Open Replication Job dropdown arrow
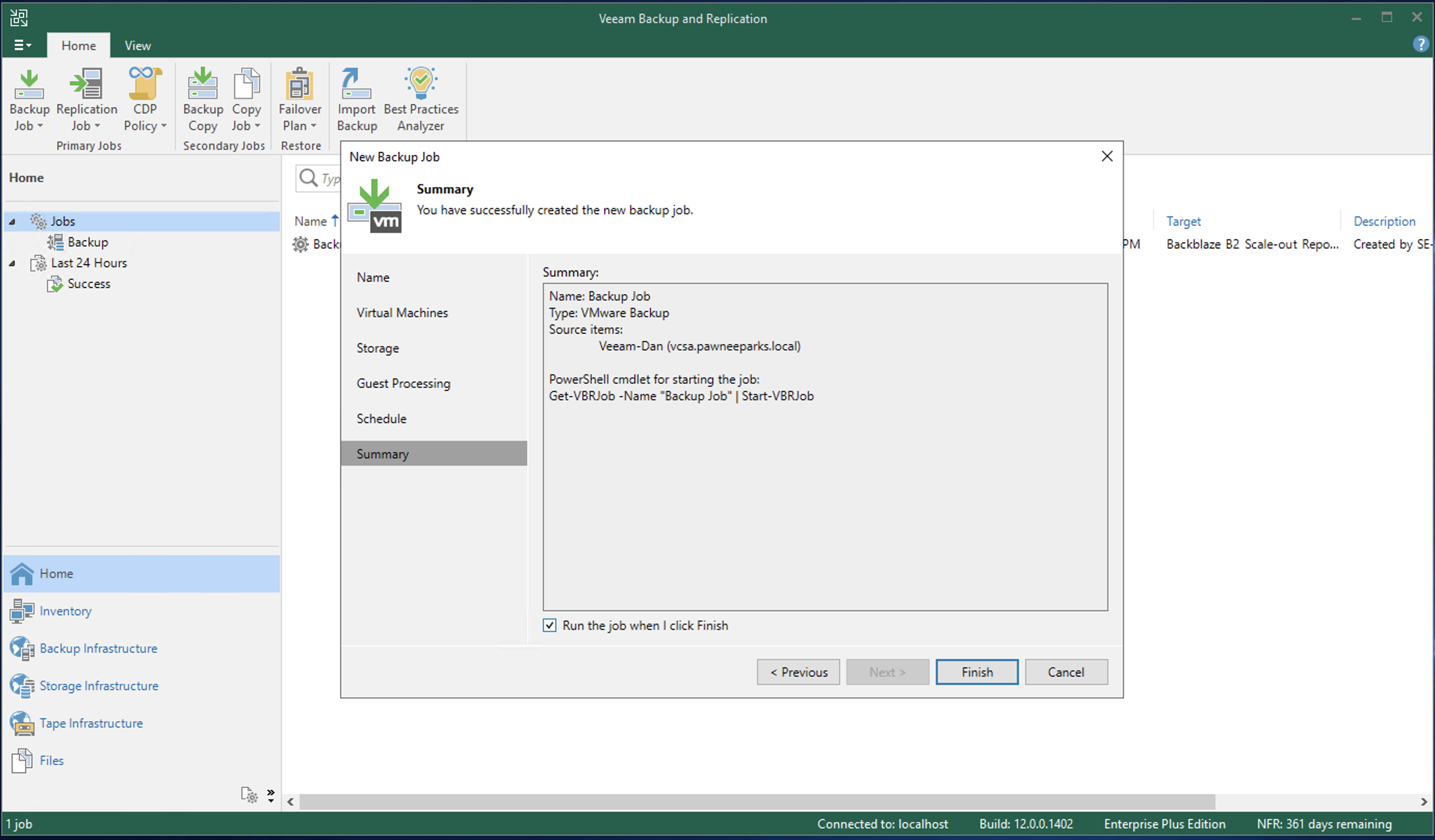1435x840 pixels. pyautogui.click(x=97, y=126)
